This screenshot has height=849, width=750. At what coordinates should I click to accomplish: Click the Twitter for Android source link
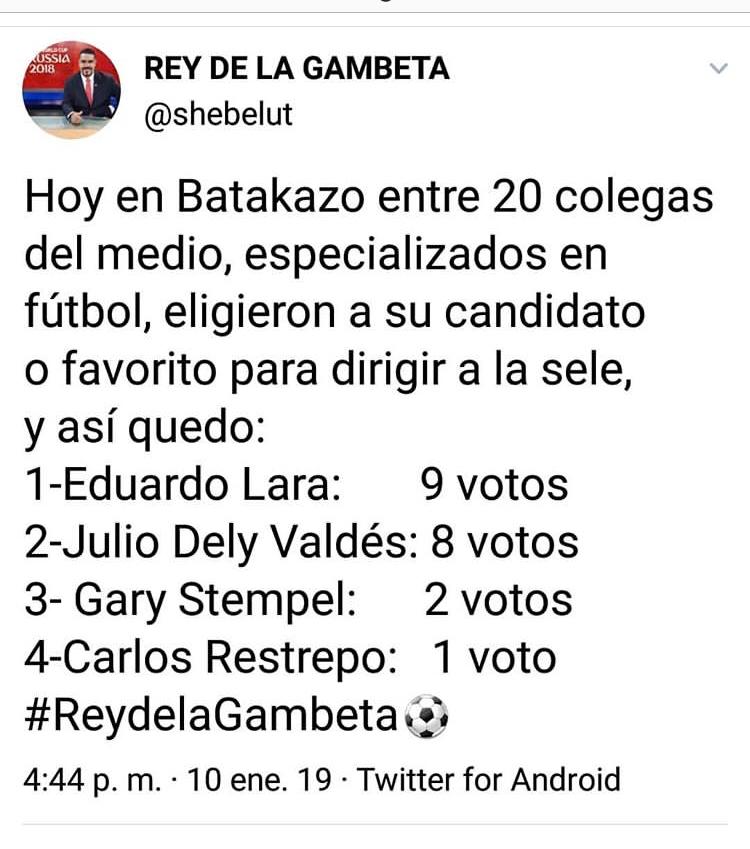click(x=489, y=779)
